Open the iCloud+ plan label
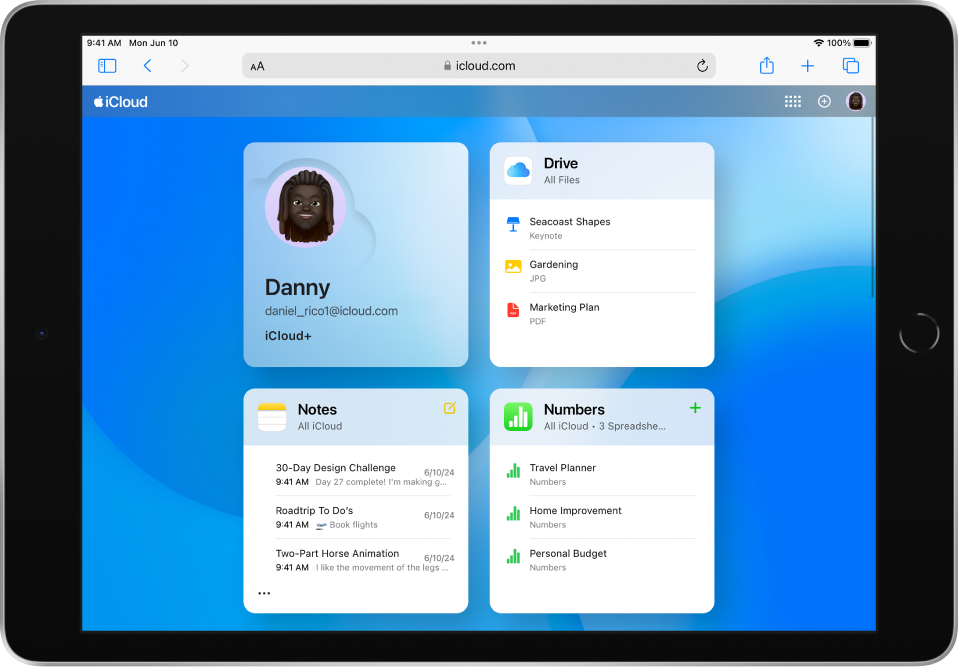This screenshot has height=668, width=960. click(x=288, y=336)
